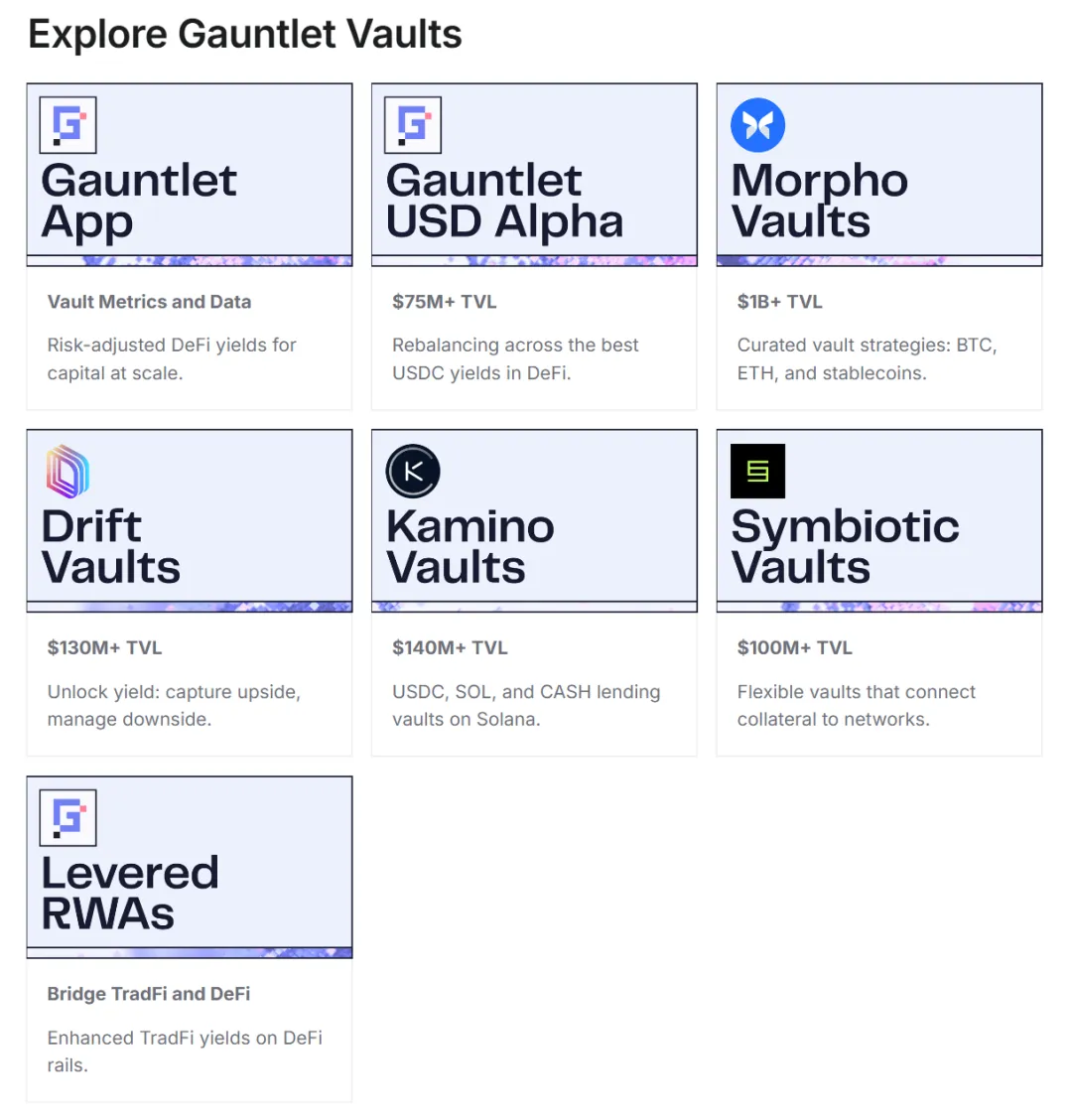Image resolution: width=1072 pixels, height=1120 pixels.
Task: Click the round Kamino K icon
Action: (x=413, y=471)
